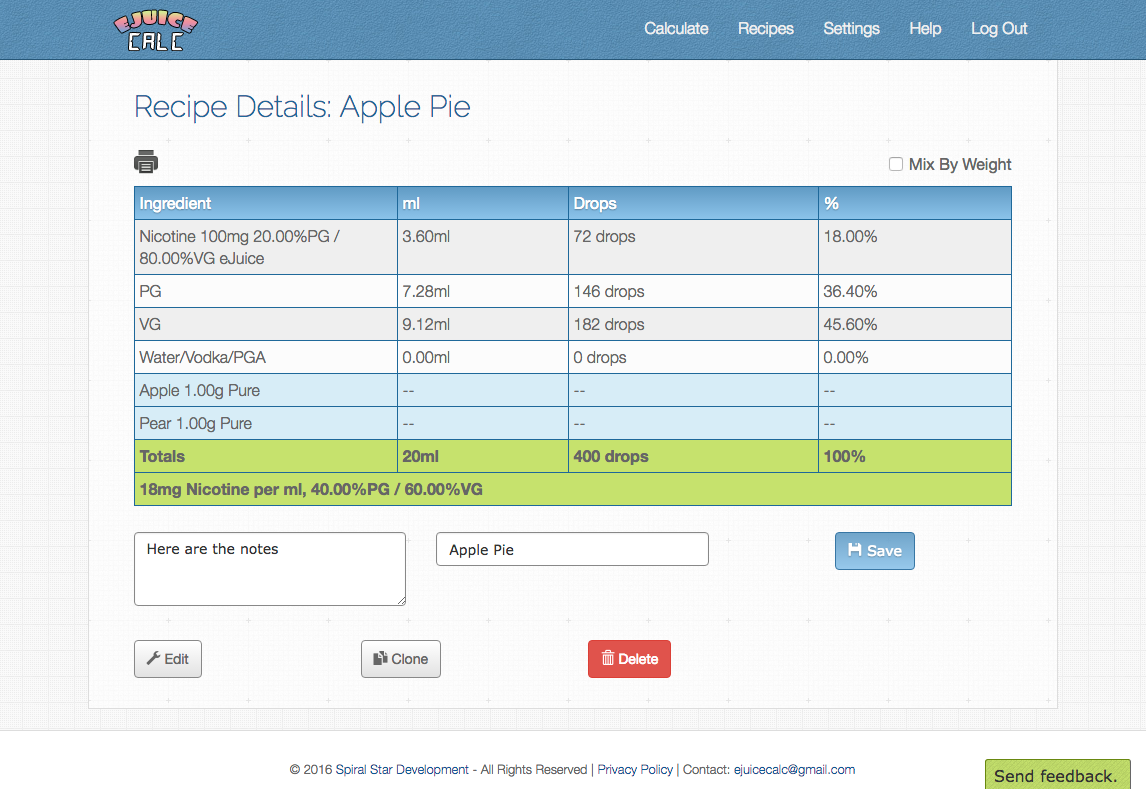Save the Apple Pie recipe
The height and width of the screenshot is (789, 1146).
pyautogui.click(x=874, y=550)
